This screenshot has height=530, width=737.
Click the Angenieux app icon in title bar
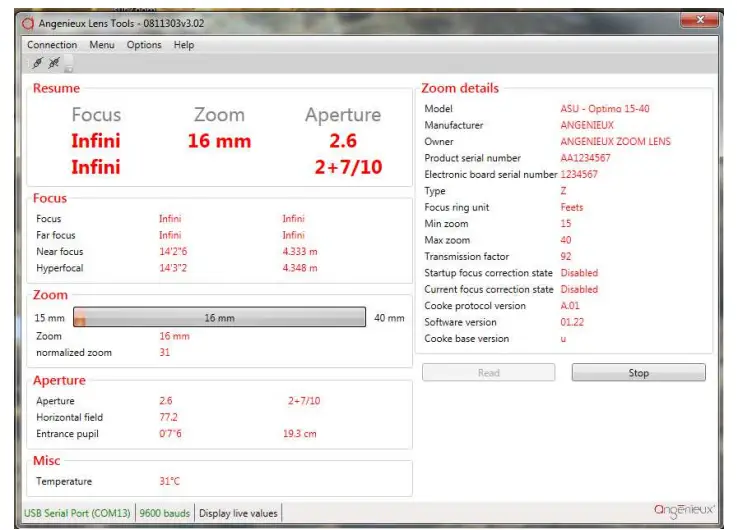click(28, 23)
